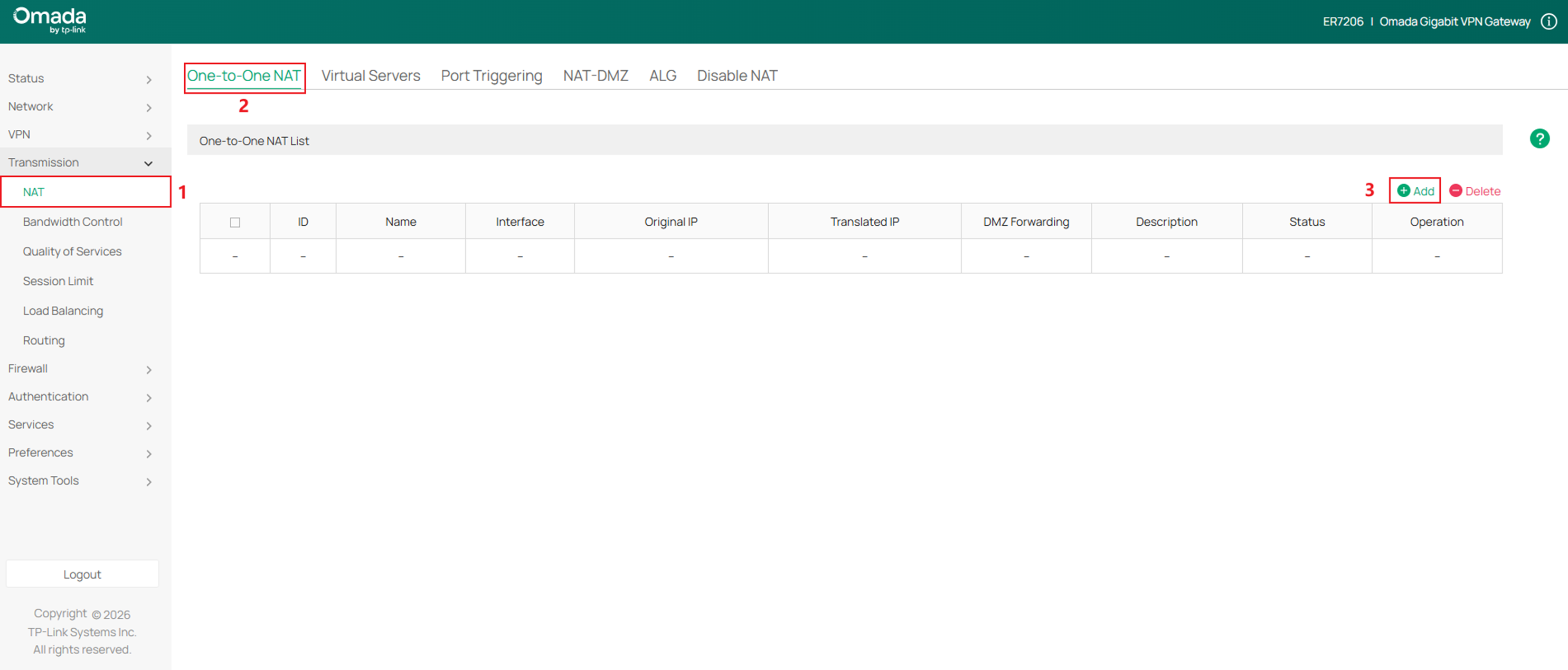Open Bandwidth Control in sidebar

point(72,221)
